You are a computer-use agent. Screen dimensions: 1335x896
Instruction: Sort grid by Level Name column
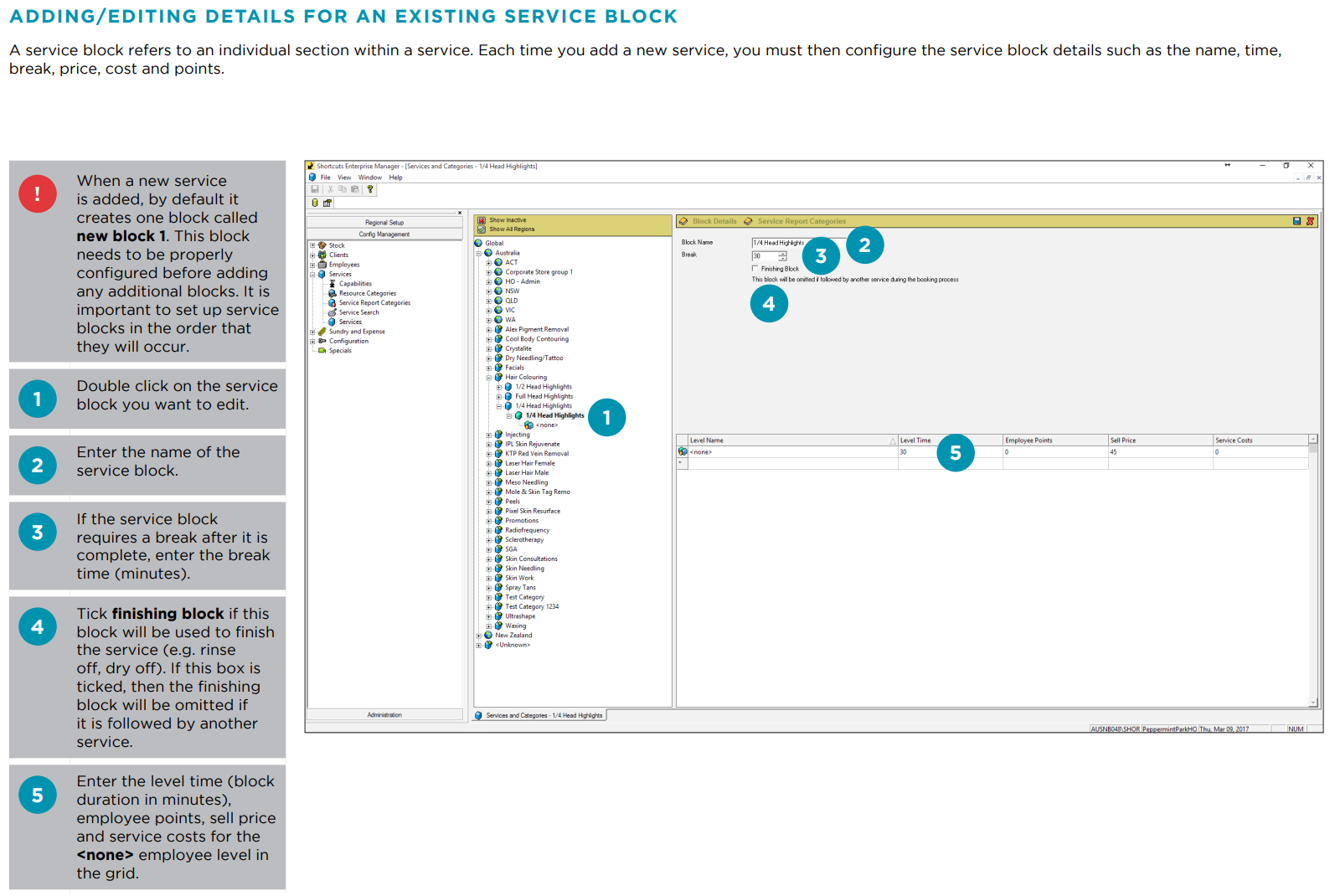click(x=792, y=440)
